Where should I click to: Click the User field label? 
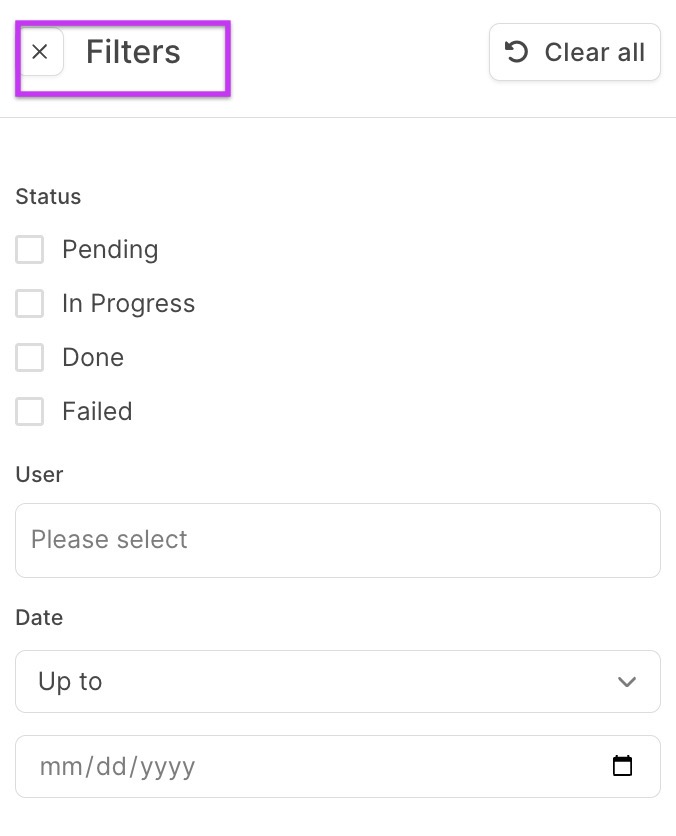pos(39,475)
